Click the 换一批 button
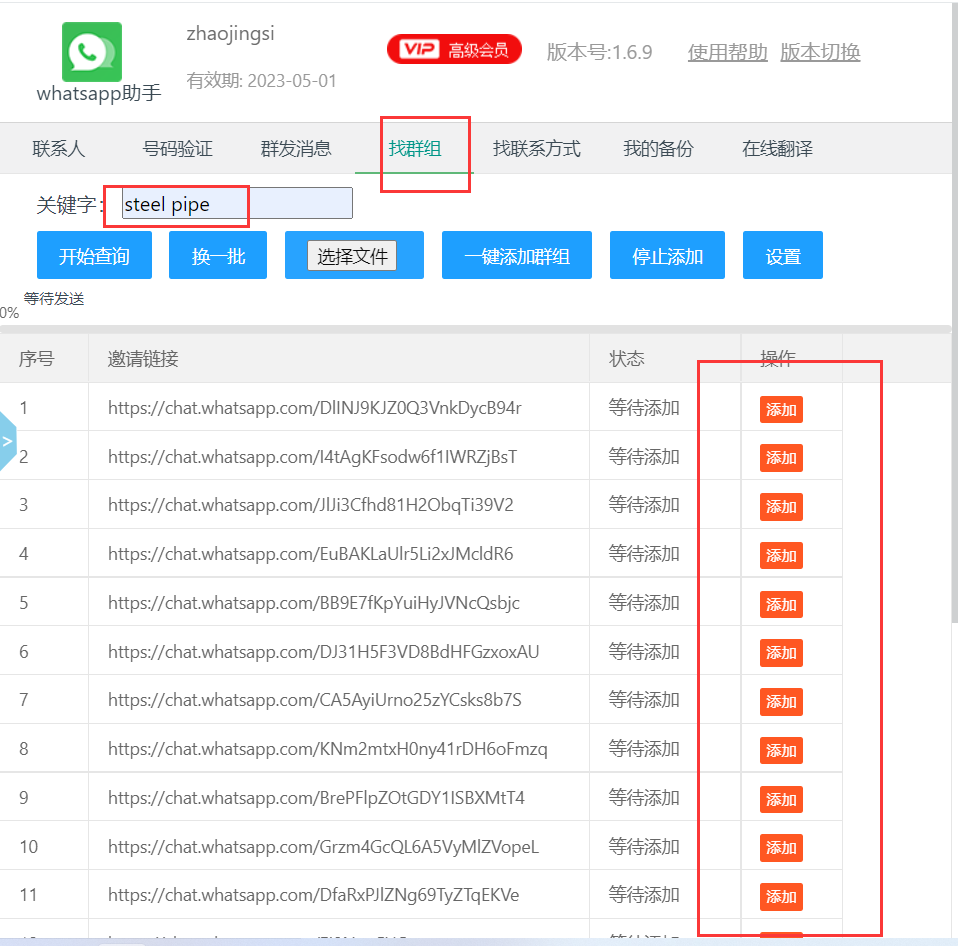 (219, 256)
